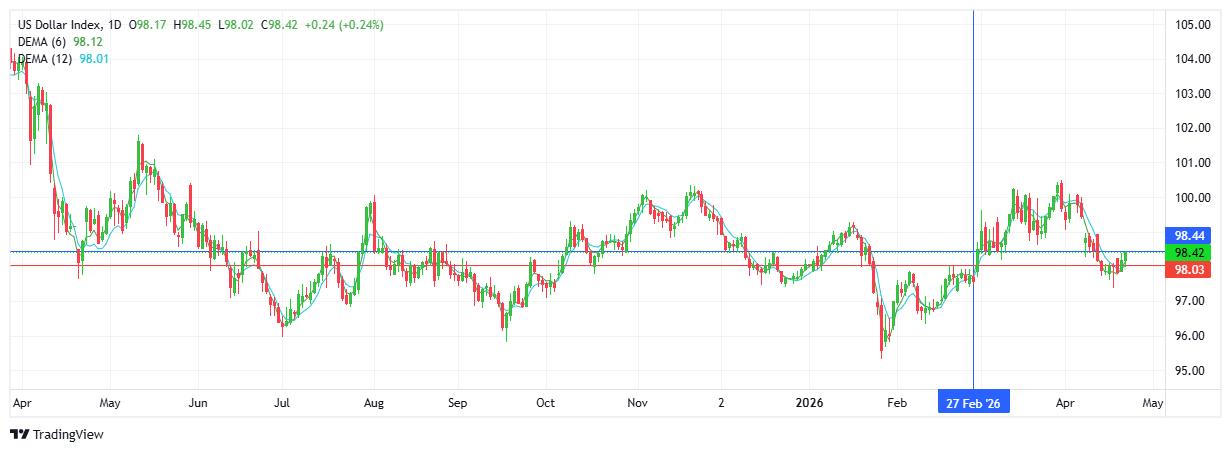
Task: Click the Jul label on time axis
Action: [283, 404]
